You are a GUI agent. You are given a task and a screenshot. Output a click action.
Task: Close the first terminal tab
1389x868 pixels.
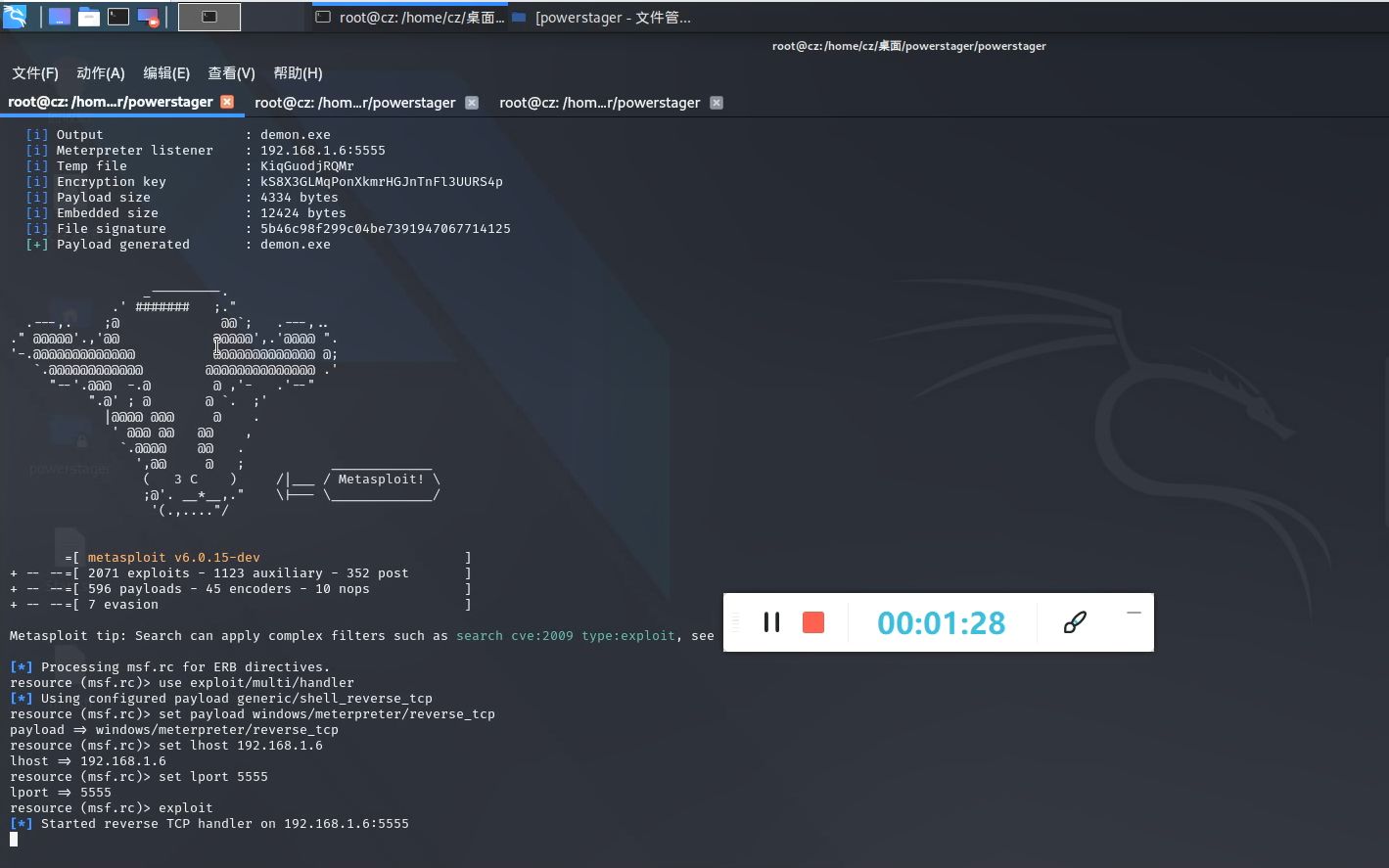[x=227, y=102]
